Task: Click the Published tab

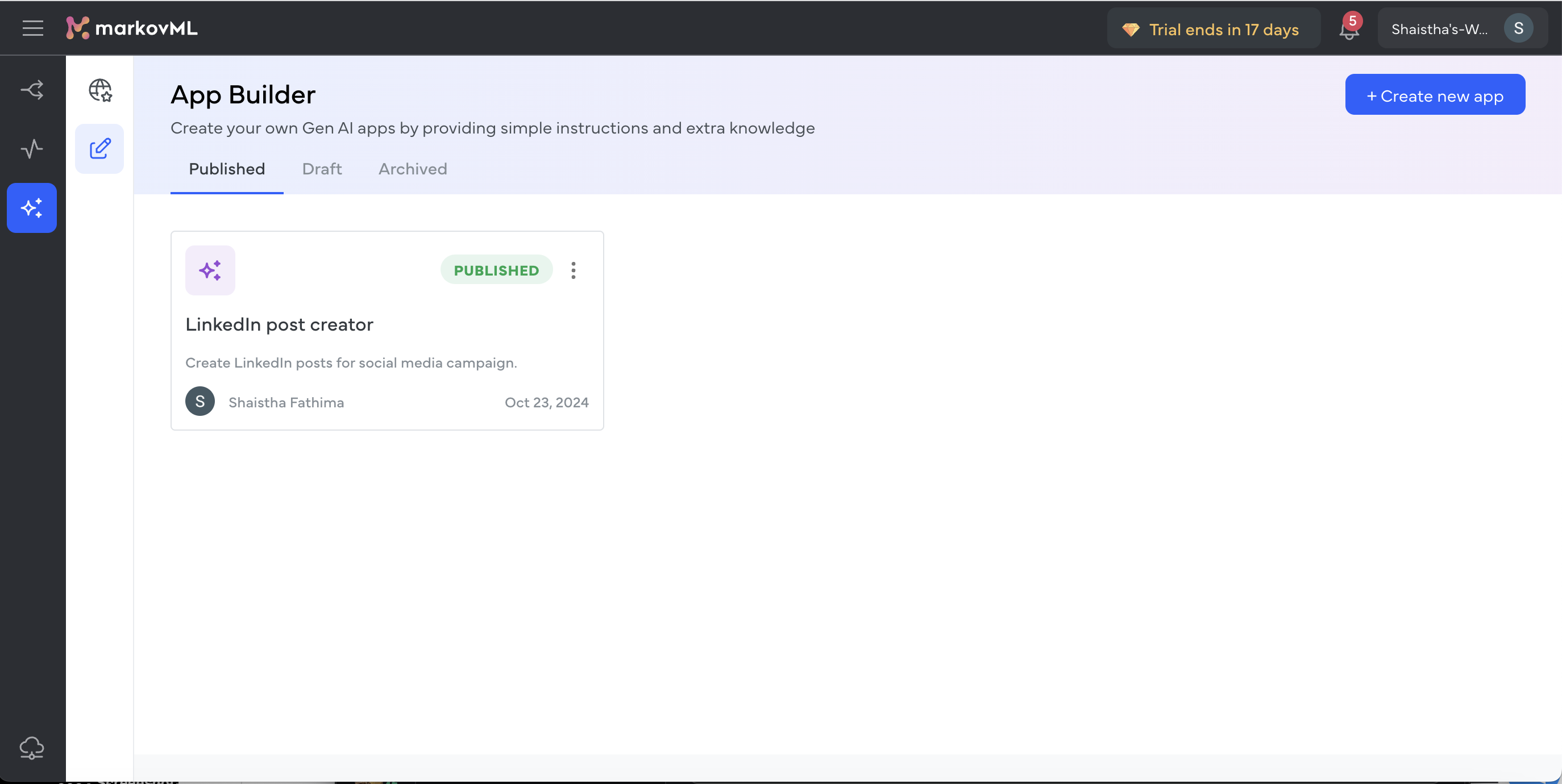Action: [x=227, y=168]
